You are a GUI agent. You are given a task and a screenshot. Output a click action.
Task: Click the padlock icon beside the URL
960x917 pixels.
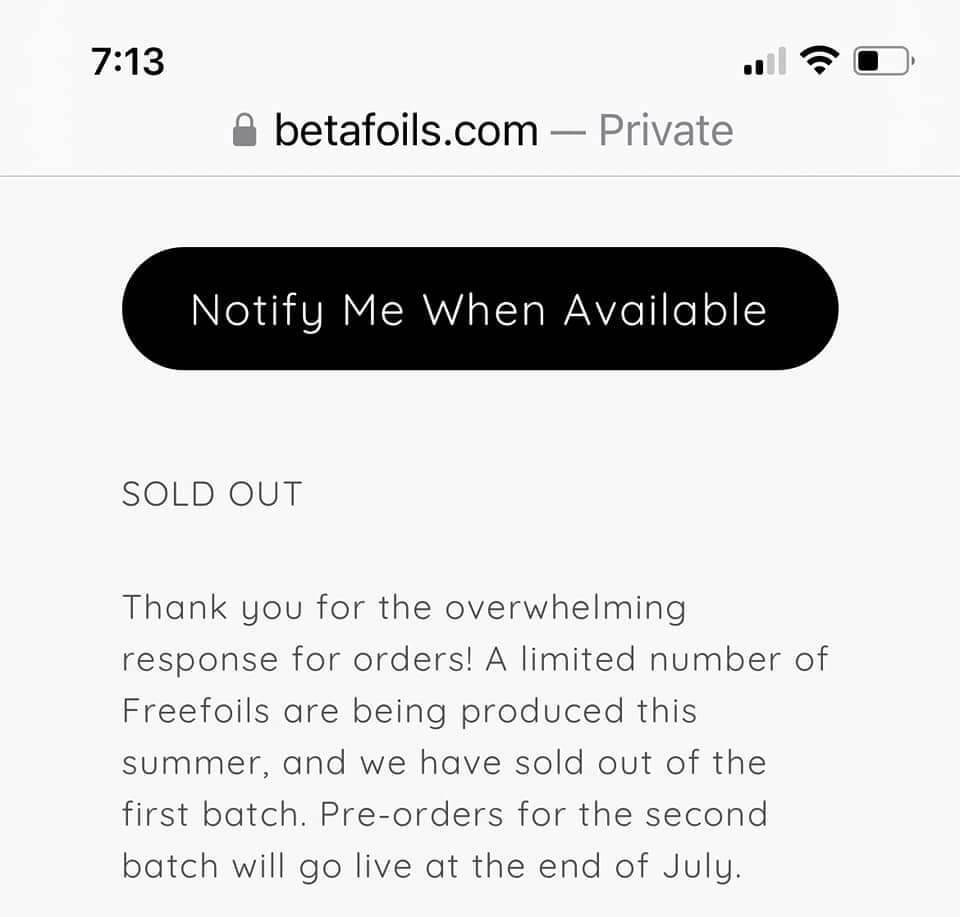click(x=244, y=130)
